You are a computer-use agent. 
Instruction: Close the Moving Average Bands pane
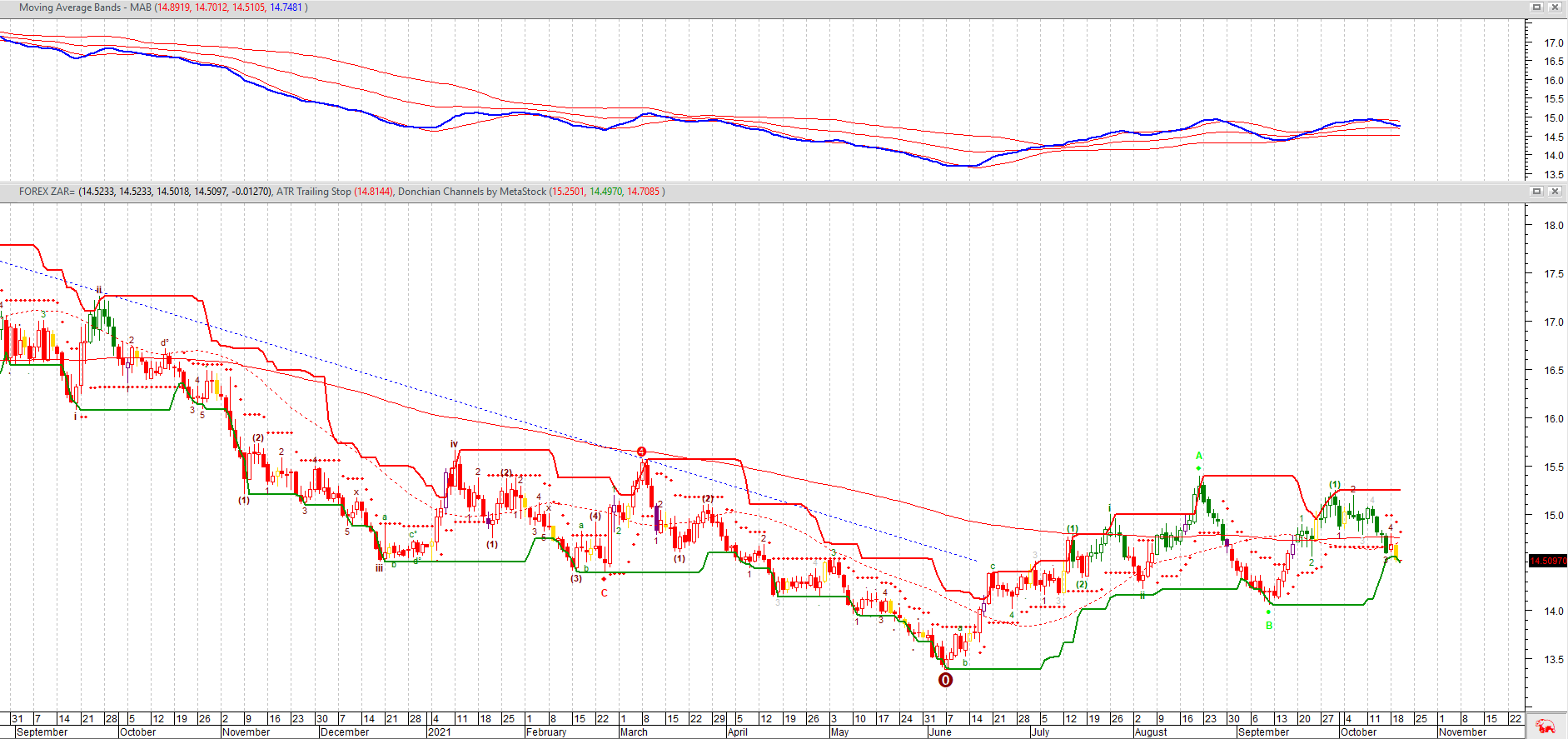click(x=1555, y=7)
